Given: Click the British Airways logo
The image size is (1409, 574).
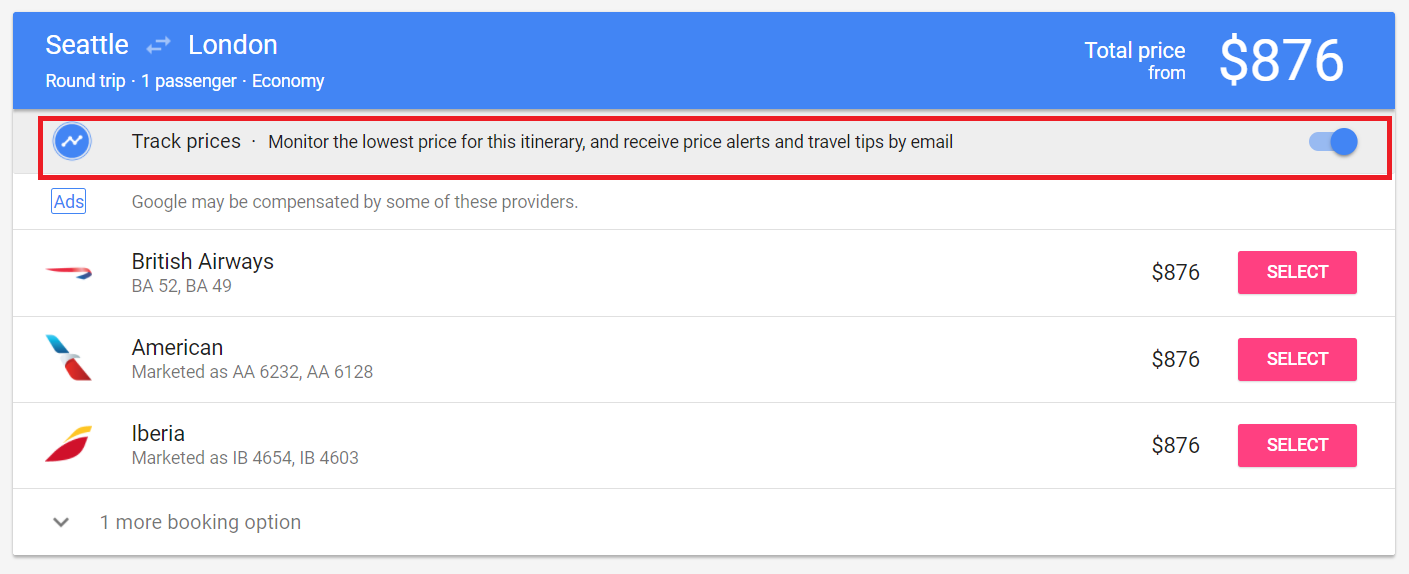Looking at the screenshot, I should click(x=69, y=272).
